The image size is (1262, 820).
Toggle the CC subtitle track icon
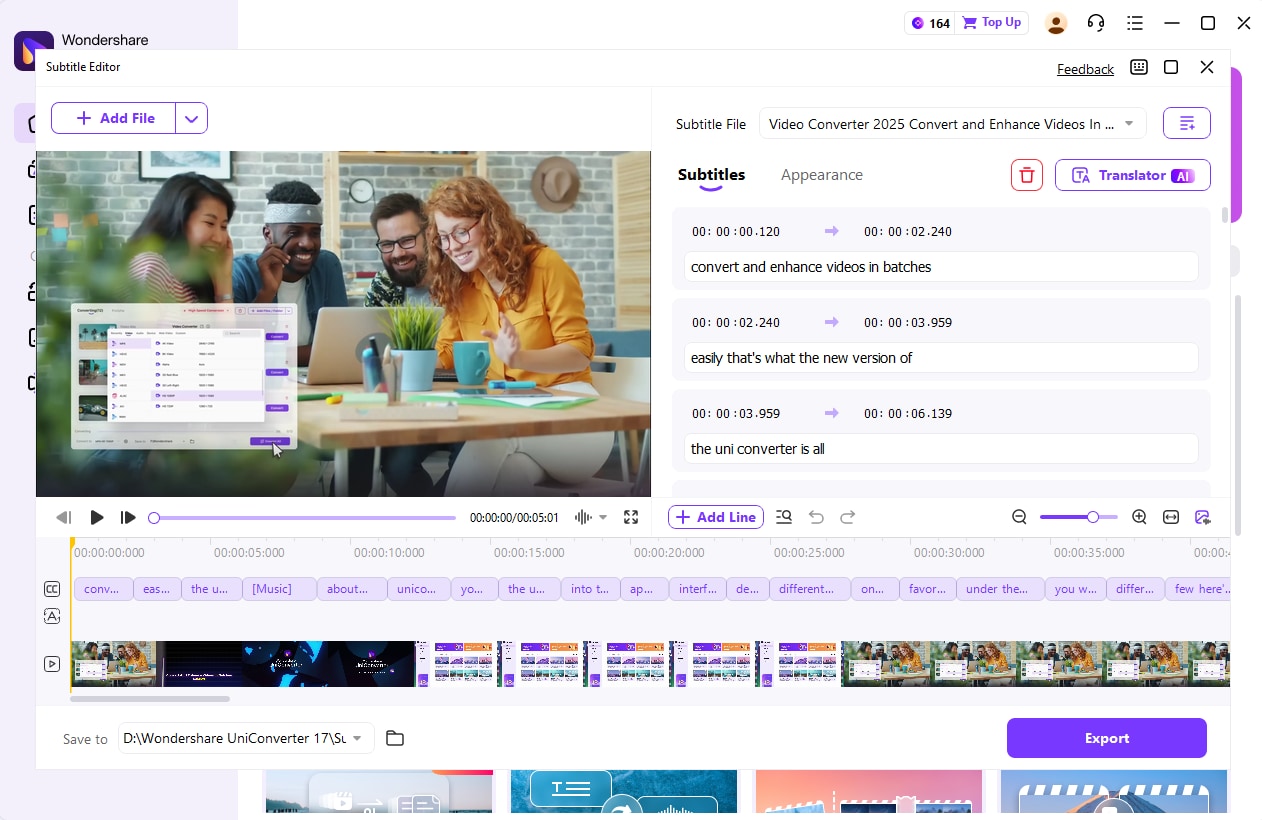(52, 589)
